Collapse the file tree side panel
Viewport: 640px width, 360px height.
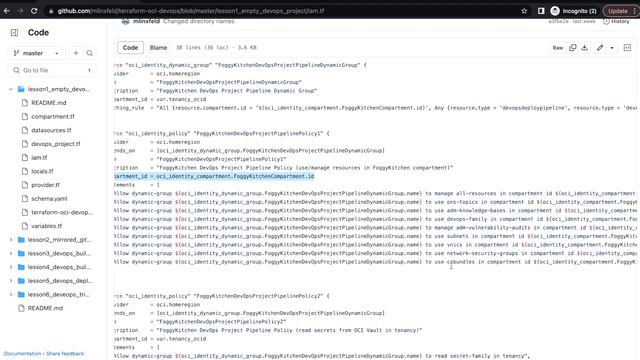tap(14, 32)
